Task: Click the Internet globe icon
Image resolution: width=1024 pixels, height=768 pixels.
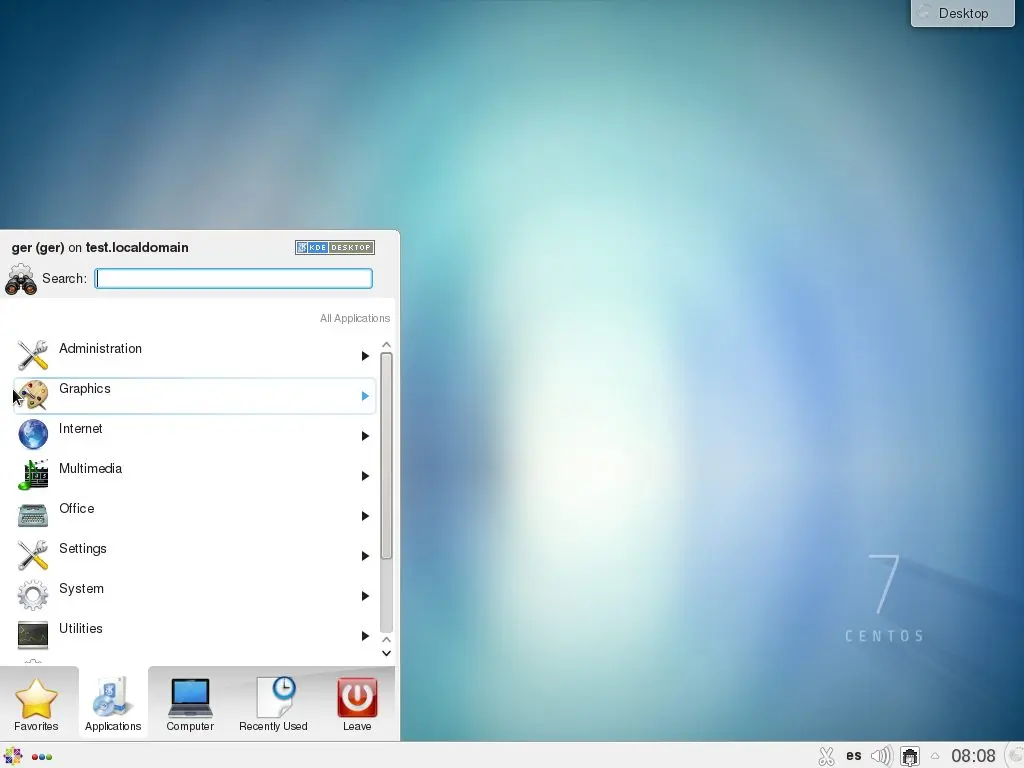Action: [33, 434]
